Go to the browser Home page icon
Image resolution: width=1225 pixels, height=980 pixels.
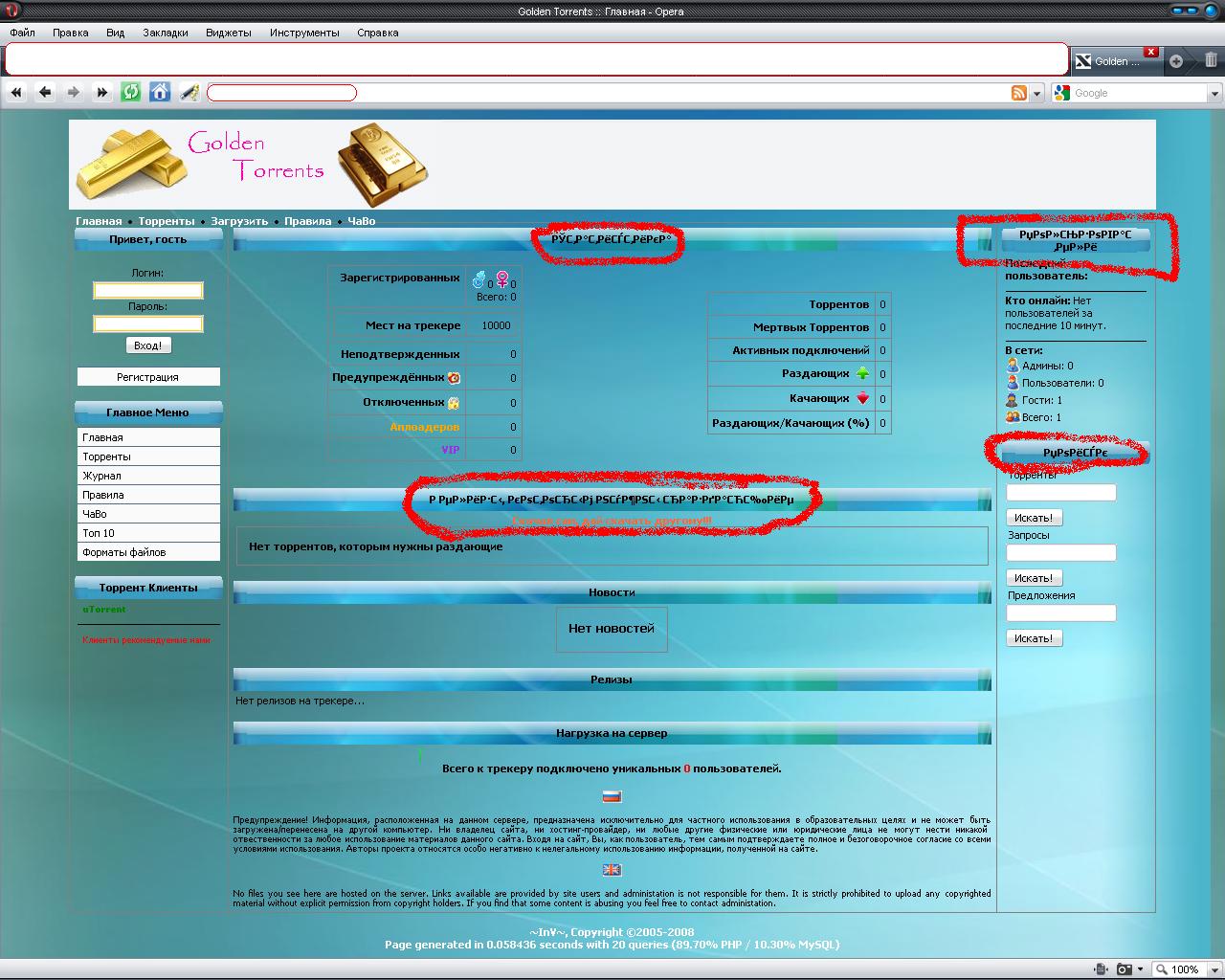pos(160,92)
